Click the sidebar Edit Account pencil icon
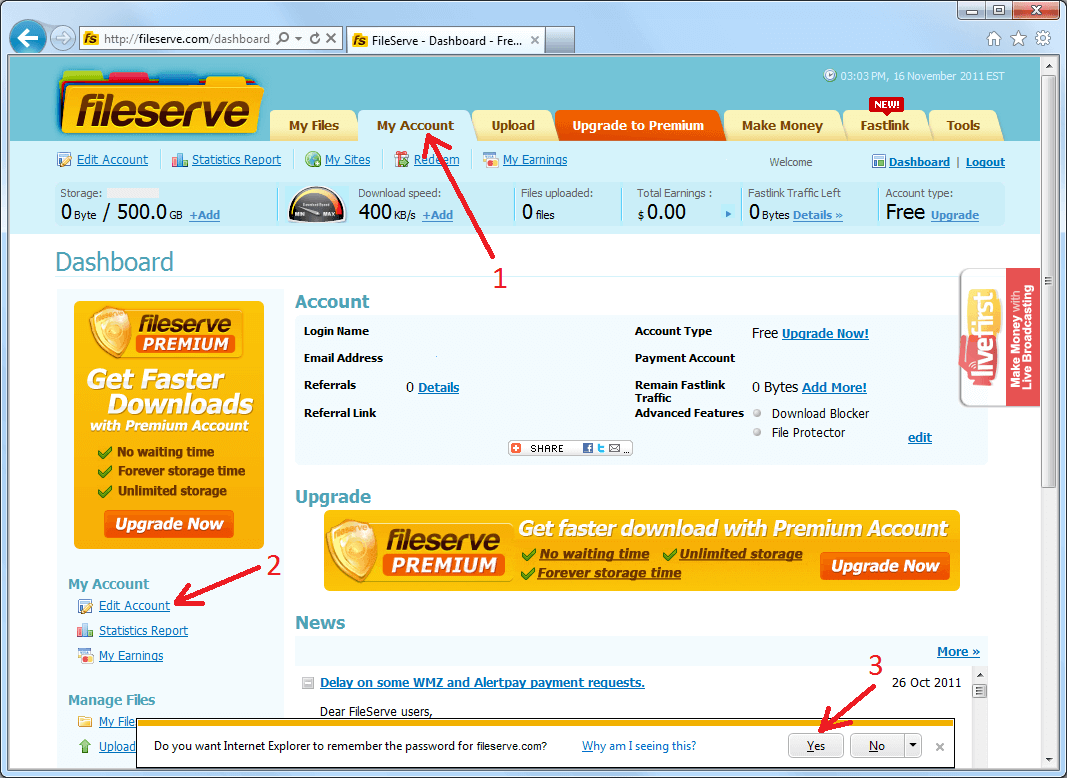This screenshot has width=1067, height=778. (85, 606)
